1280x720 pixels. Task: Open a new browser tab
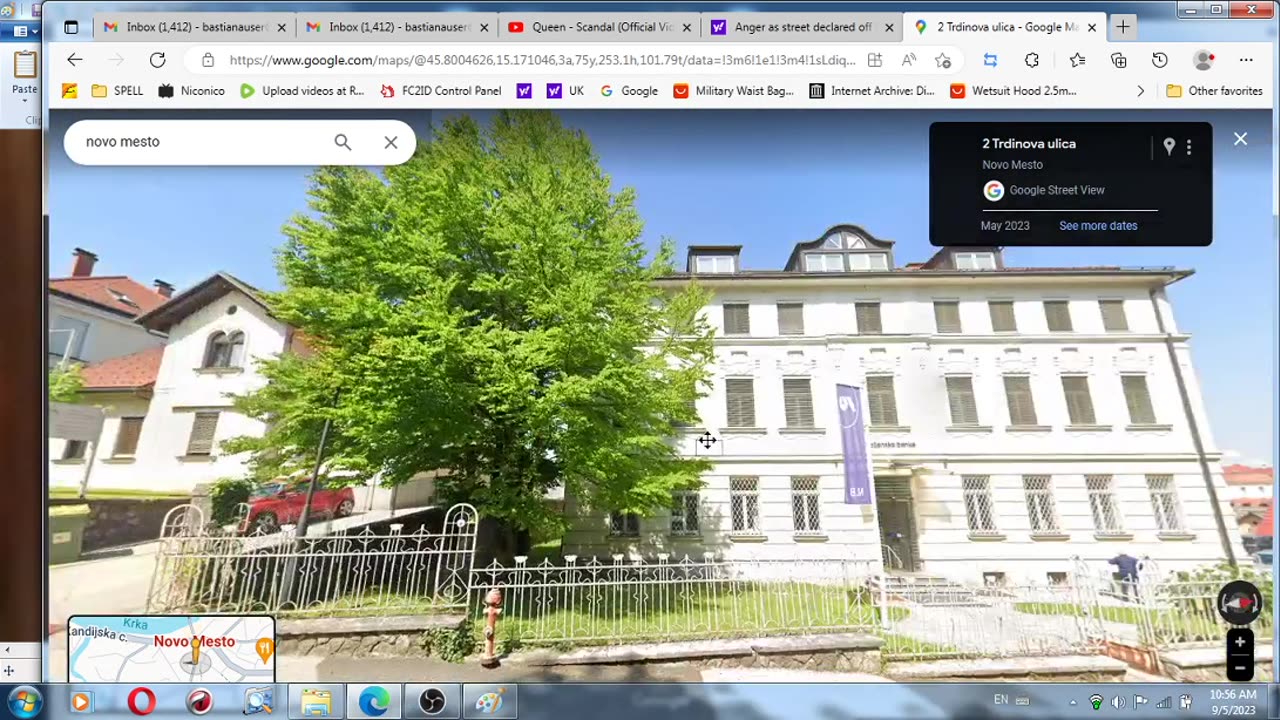(x=1123, y=27)
